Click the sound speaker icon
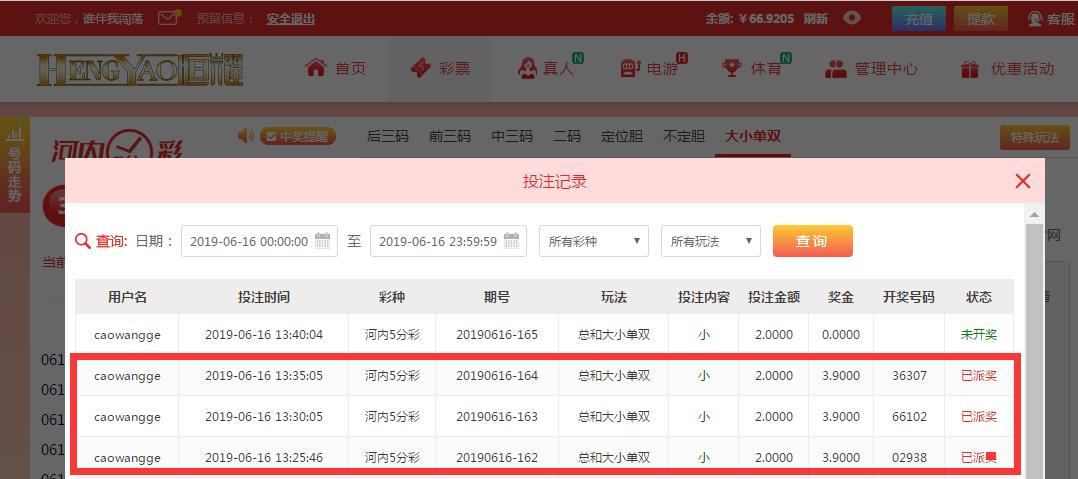The image size is (1078, 479). (245, 136)
